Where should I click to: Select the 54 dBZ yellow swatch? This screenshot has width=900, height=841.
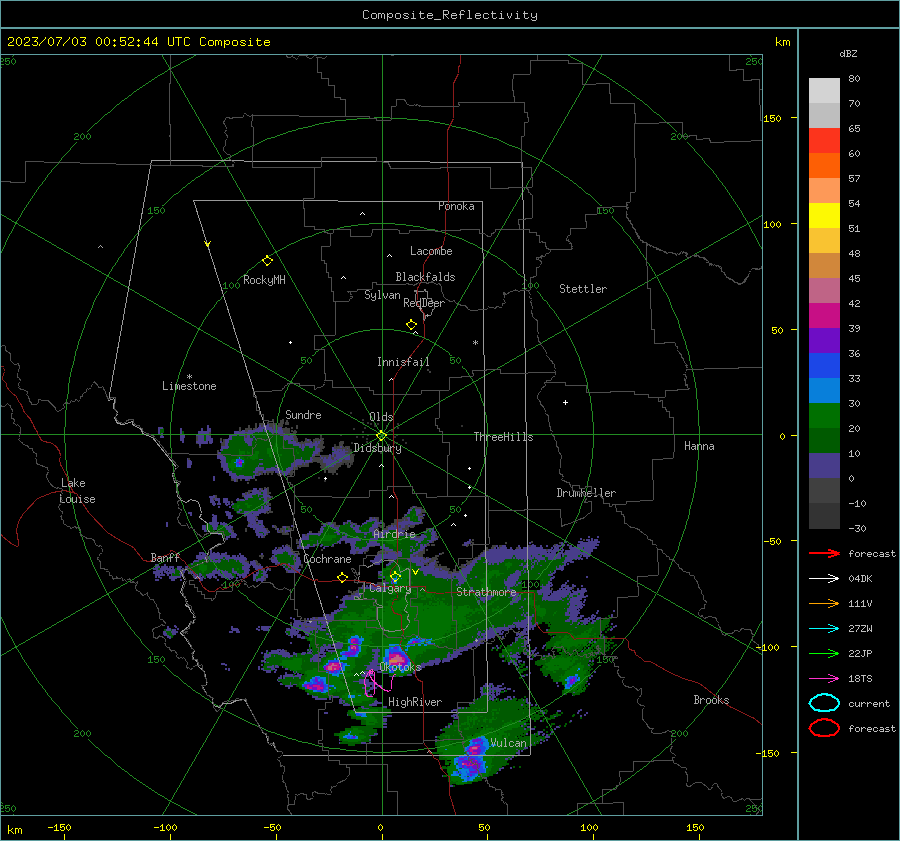824,216
